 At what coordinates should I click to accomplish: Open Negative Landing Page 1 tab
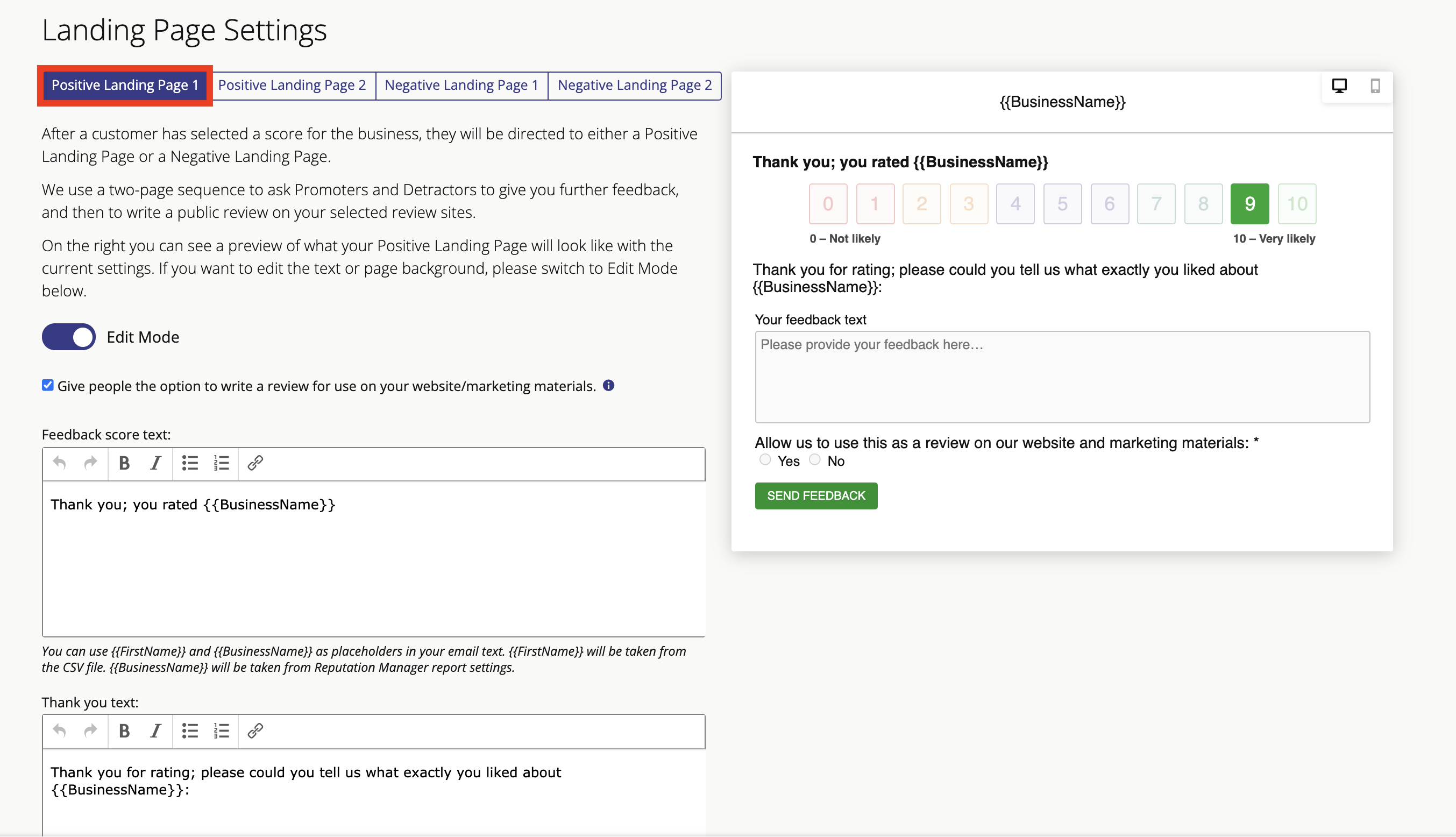click(461, 86)
